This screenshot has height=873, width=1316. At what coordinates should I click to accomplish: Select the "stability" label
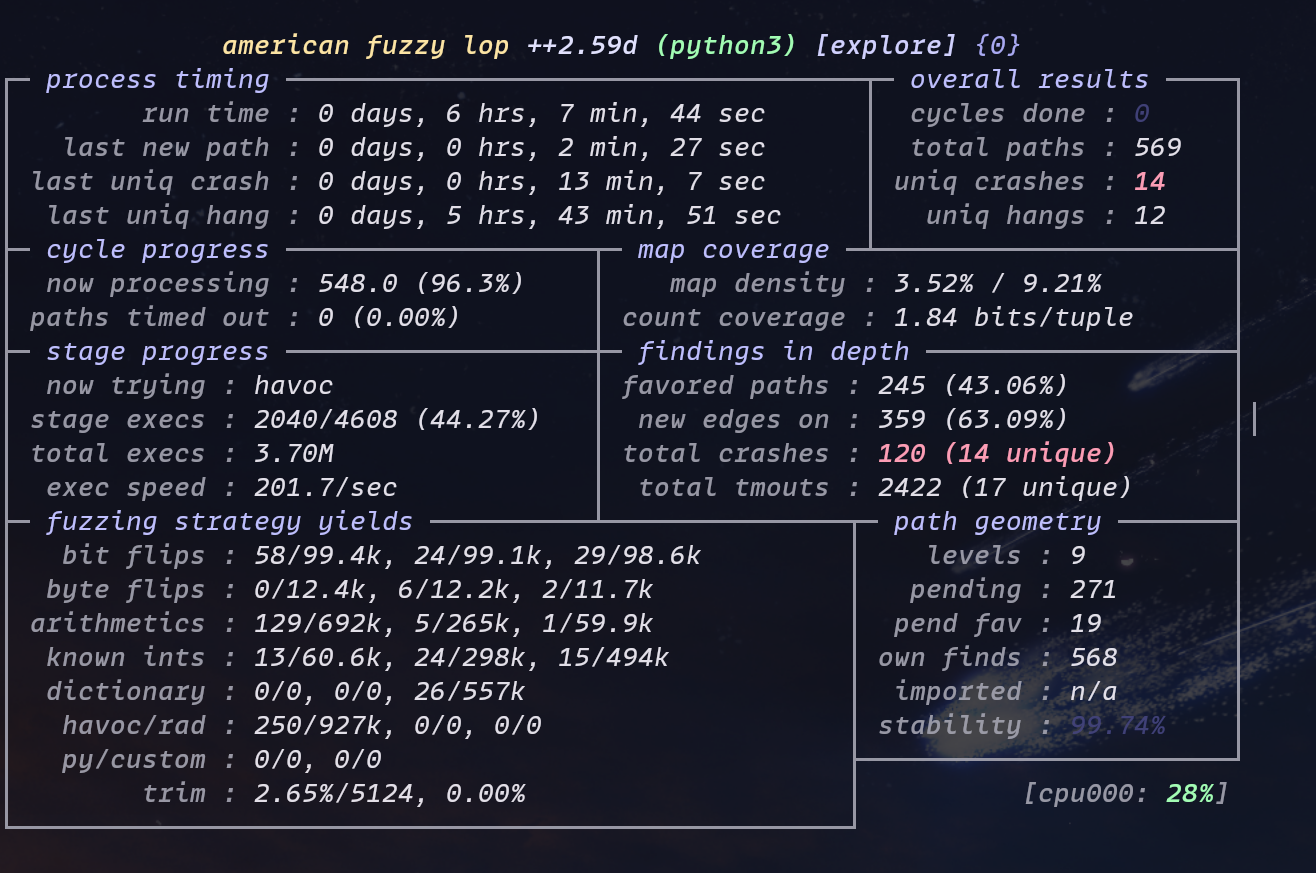point(950,726)
